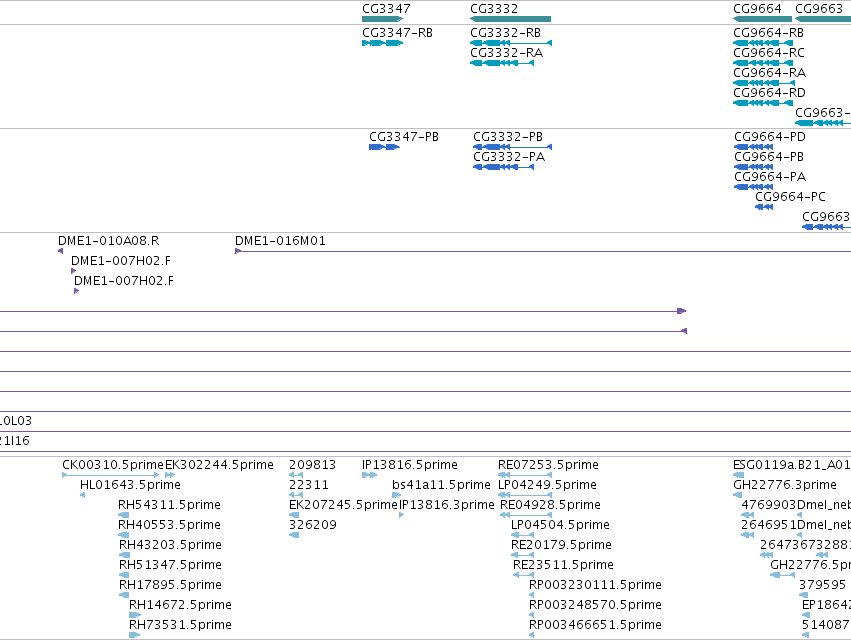Screen dimensions: 851x640
Task: Select BAC clone DME1-016M01
Action: [x=280, y=240]
